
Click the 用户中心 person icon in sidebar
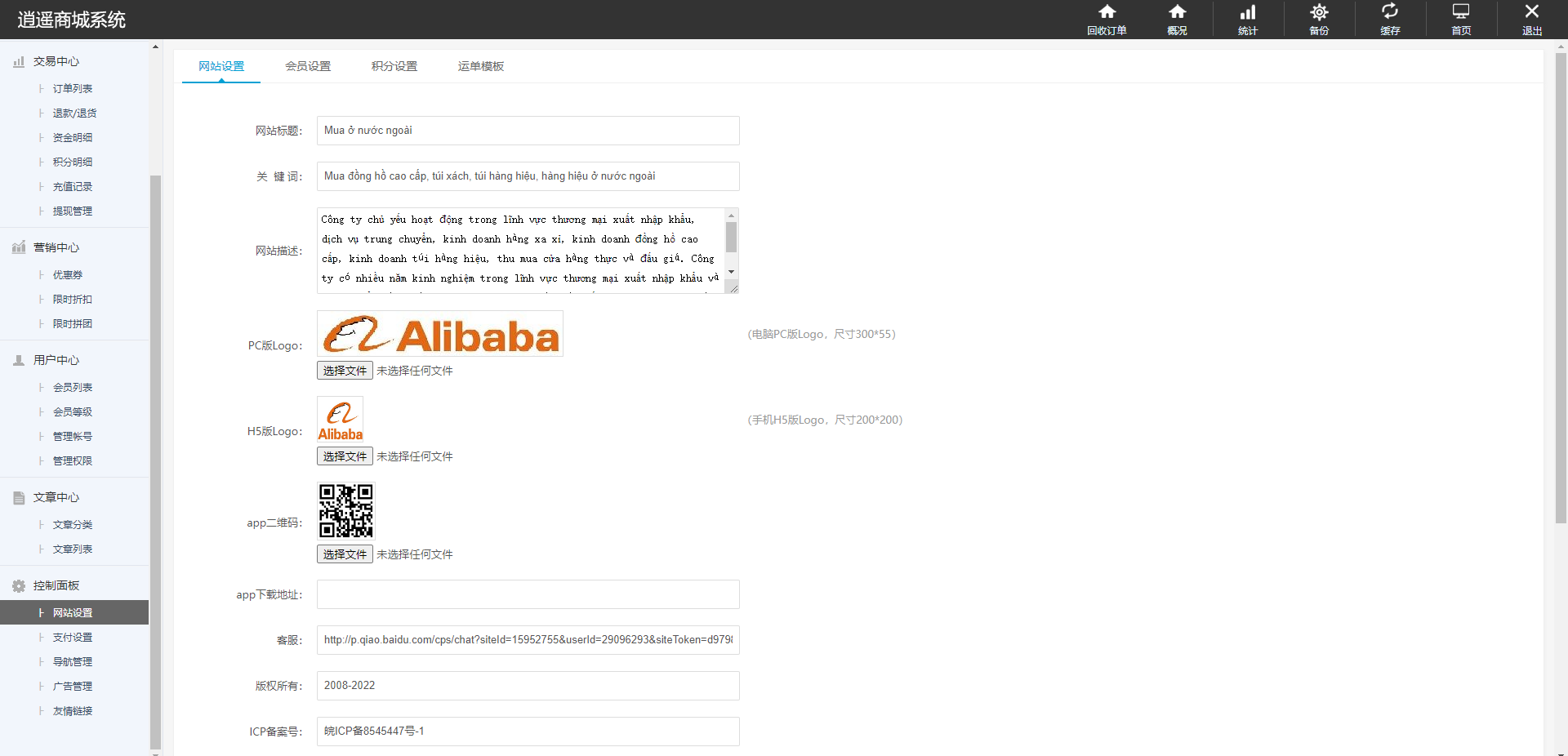coord(19,360)
